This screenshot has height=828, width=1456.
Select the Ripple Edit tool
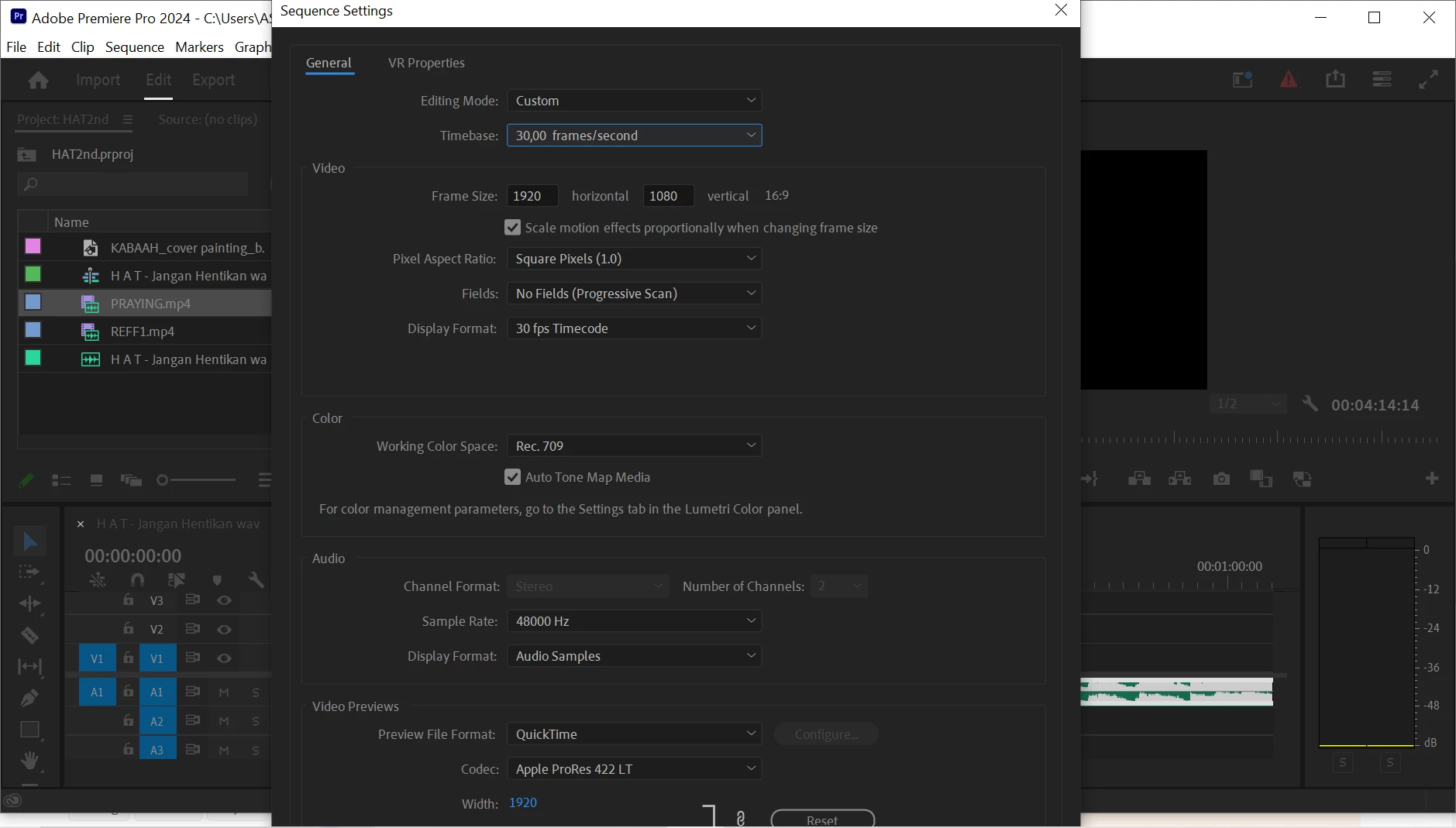(x=29, y=603)
